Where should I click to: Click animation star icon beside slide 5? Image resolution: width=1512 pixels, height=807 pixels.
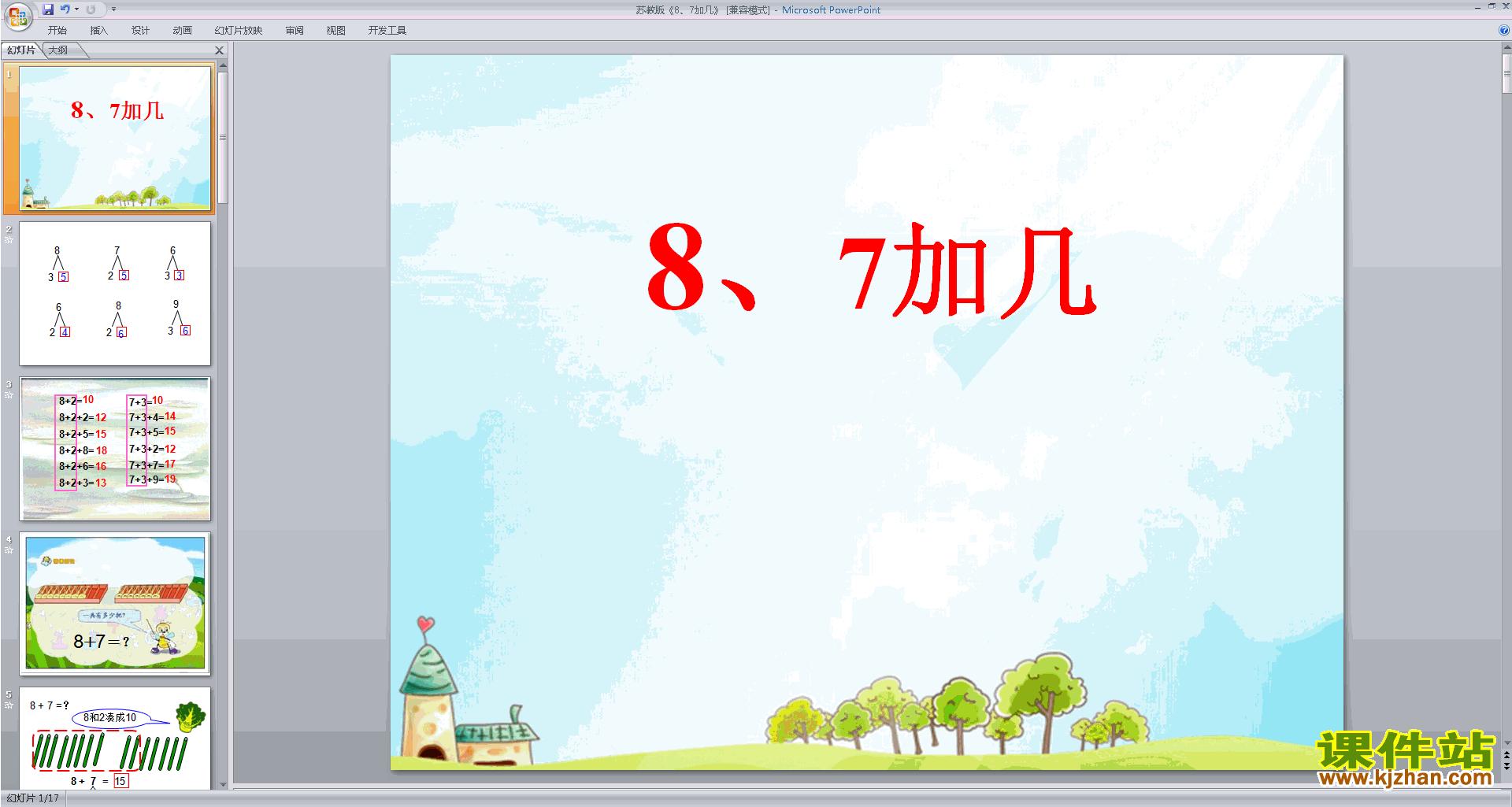9,705
